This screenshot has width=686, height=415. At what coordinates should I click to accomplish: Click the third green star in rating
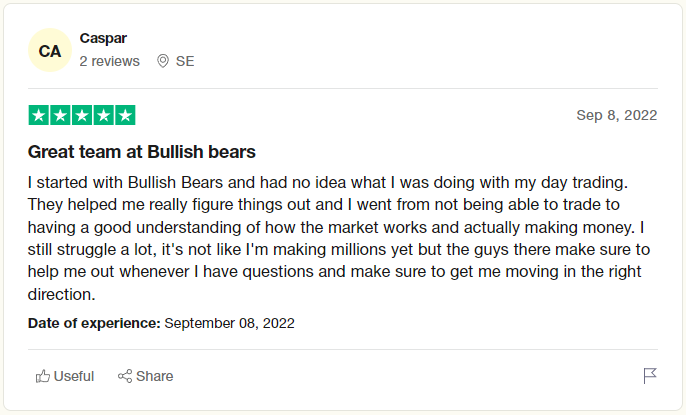[x=82, y=115]
